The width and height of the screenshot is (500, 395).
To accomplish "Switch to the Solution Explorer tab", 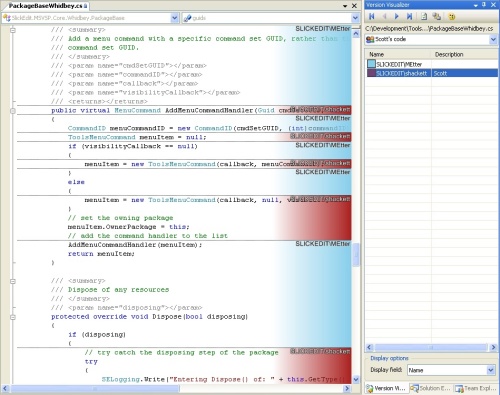I will pyautogui.click(x=430, y=388).
